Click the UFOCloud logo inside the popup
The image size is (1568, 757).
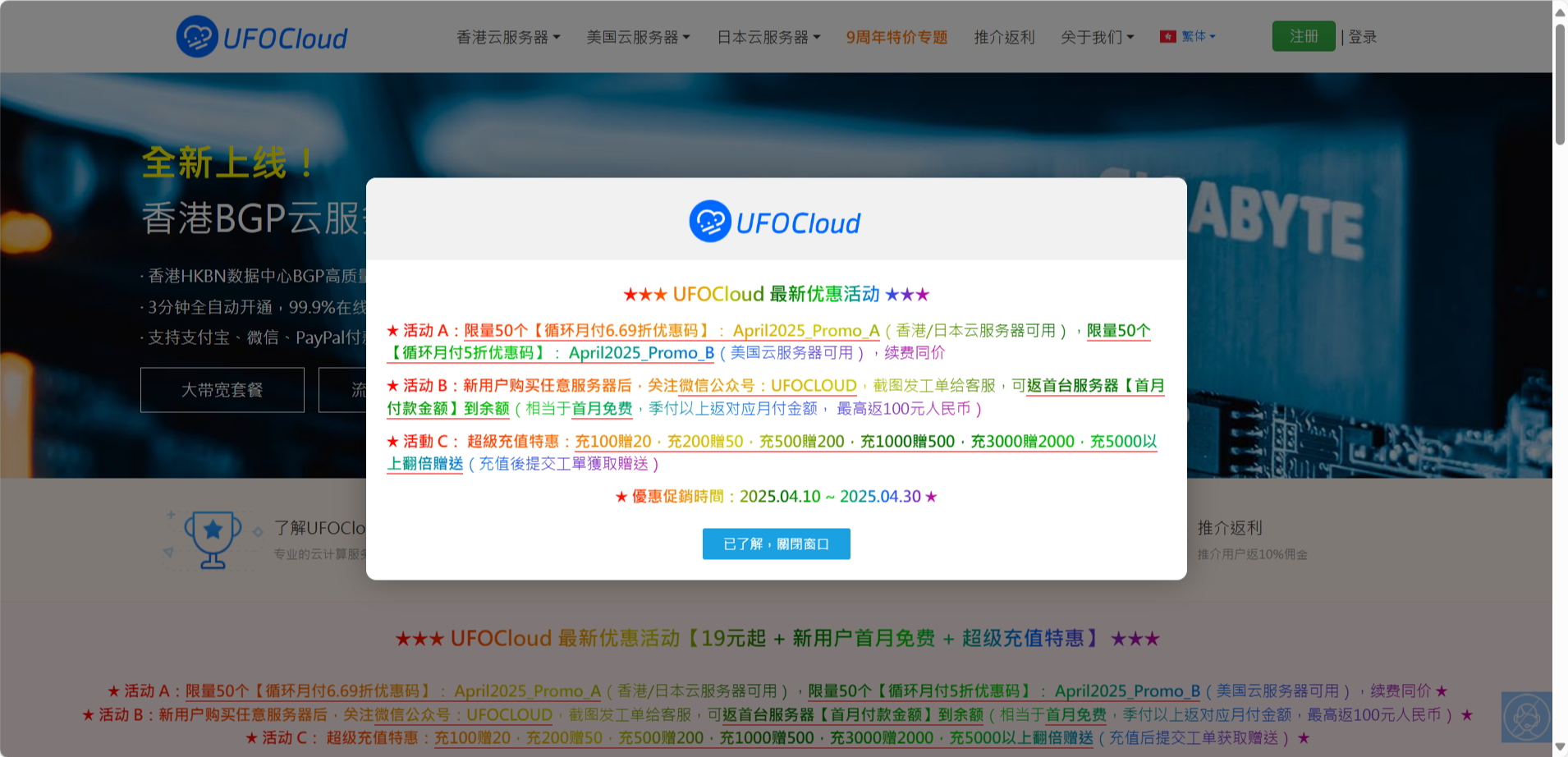pyautogui.click(x=775, y=222)
